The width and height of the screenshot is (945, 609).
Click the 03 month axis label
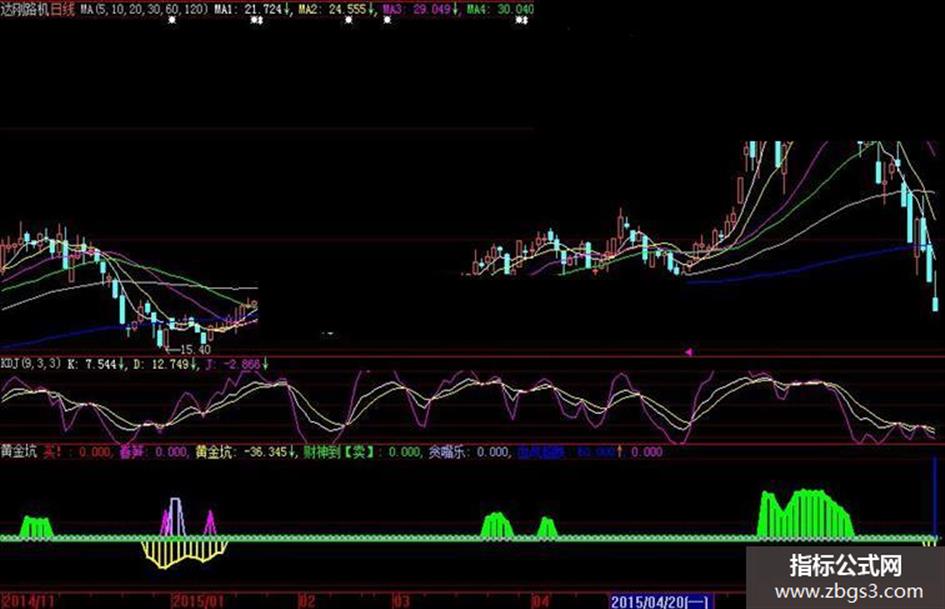click(401, 601)
